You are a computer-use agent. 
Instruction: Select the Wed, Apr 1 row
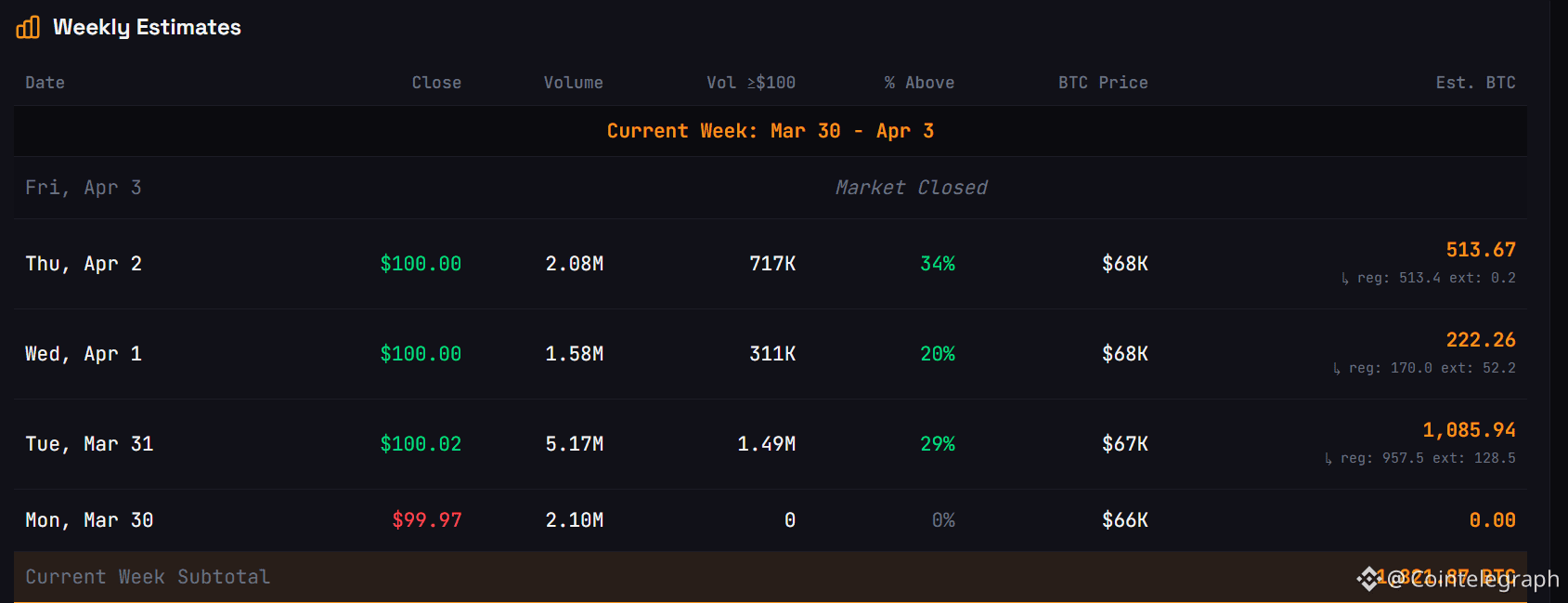771,354
